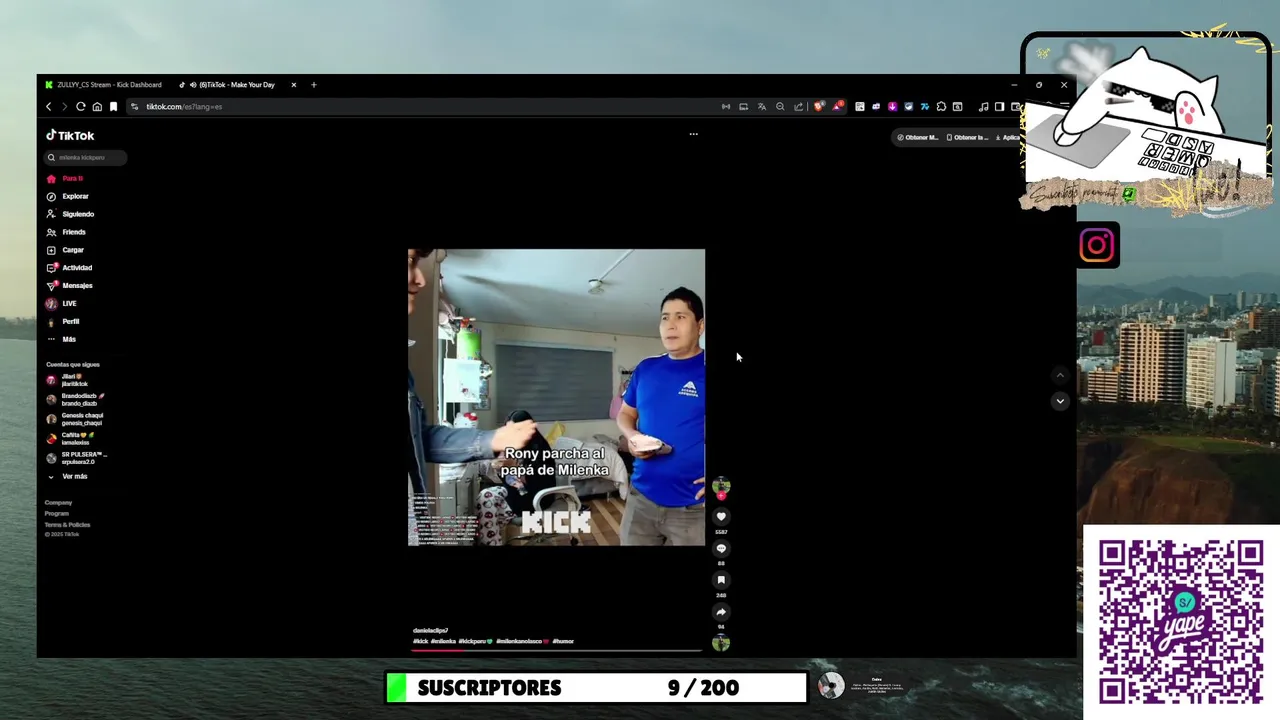Click the share page icon in address bar
1280x720 pixels.
pos(798,106)
